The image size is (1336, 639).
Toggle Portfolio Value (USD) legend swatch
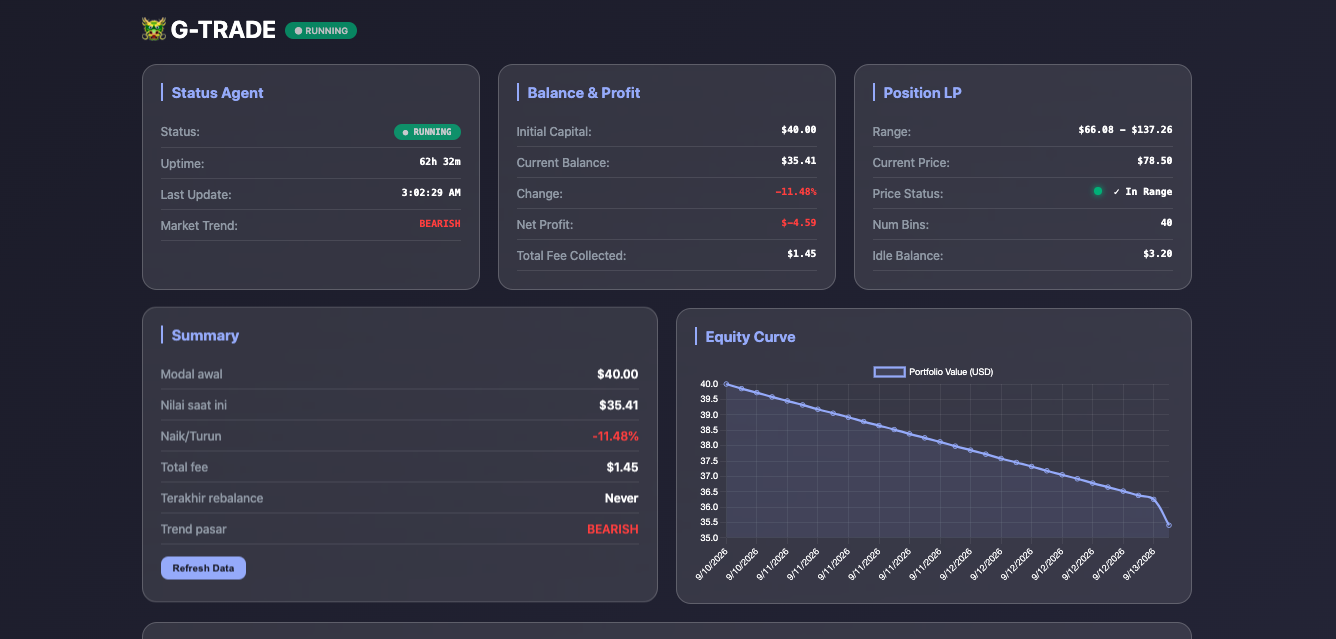[889, 372]
